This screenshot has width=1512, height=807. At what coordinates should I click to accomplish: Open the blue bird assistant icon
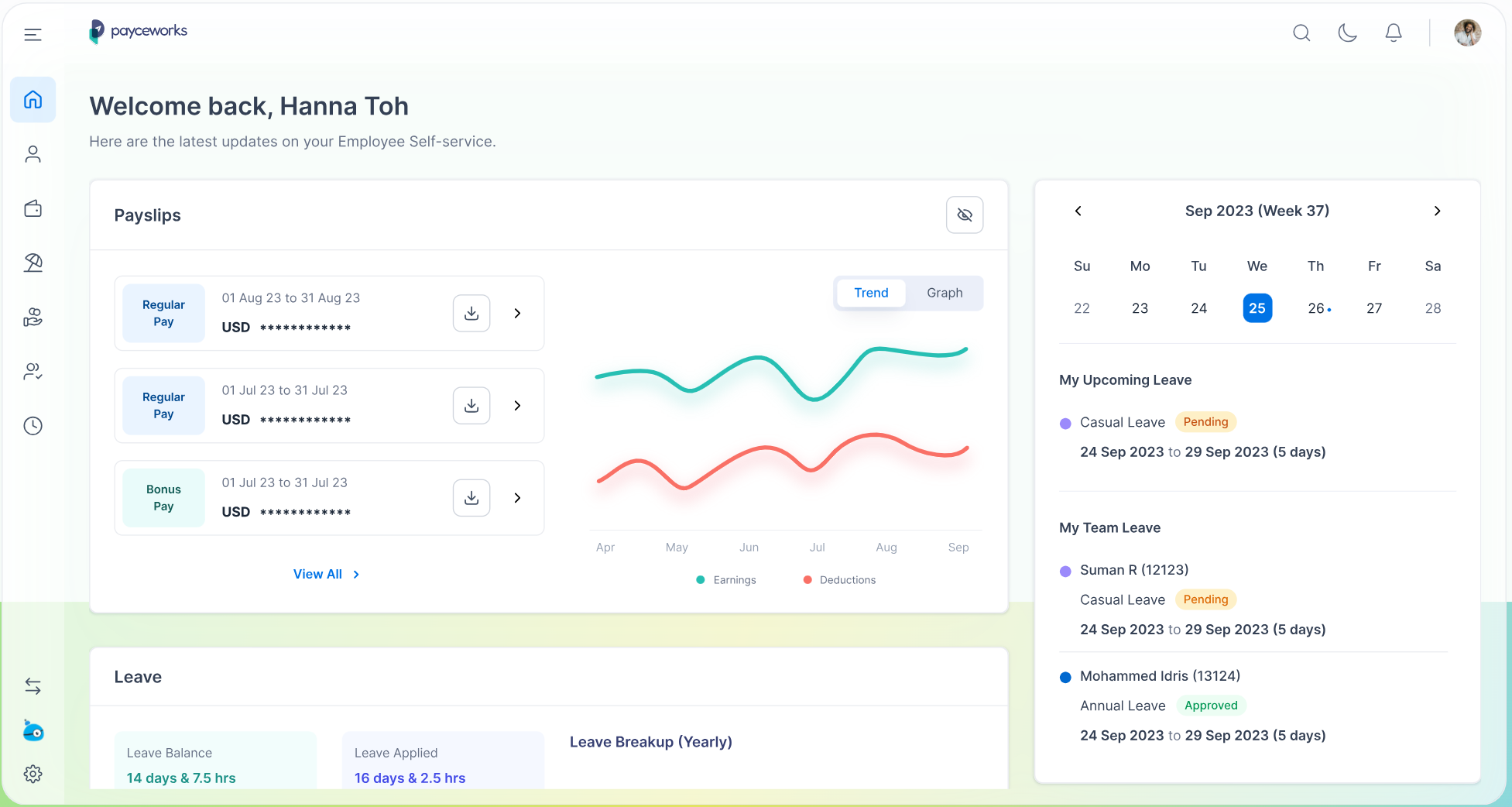pos(33,730)
